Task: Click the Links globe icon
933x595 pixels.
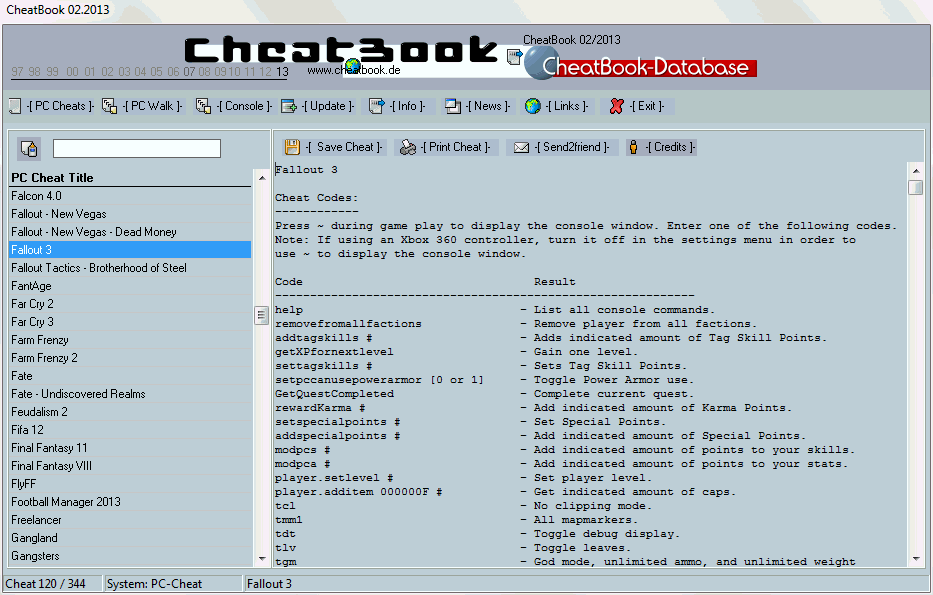Action: coord(533,107)
